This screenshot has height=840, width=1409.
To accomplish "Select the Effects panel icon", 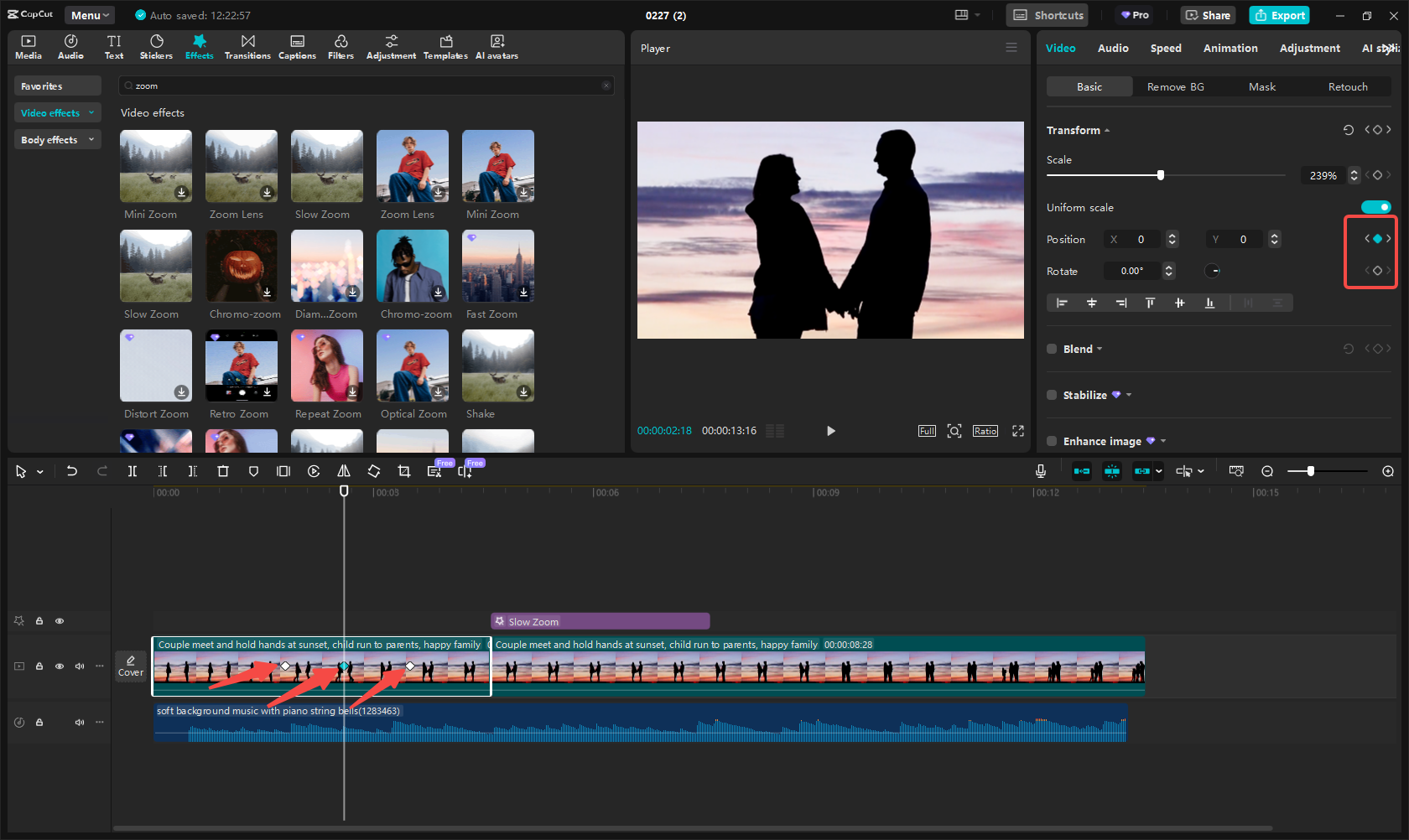I will [x=199, y=46].
